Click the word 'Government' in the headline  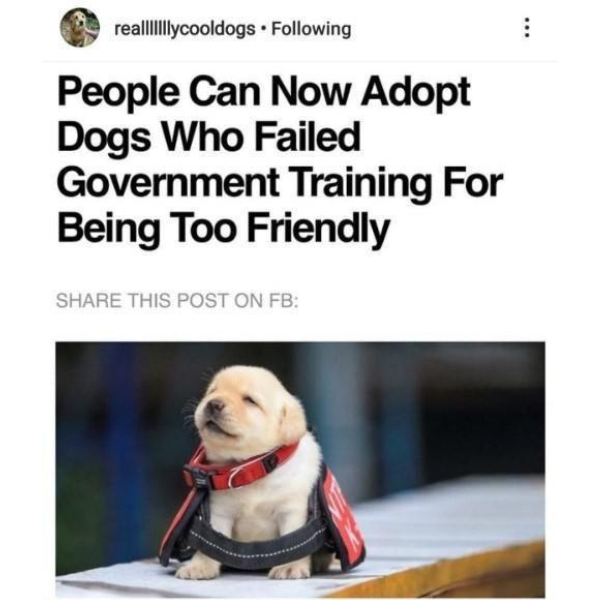(x=168, y=183)
